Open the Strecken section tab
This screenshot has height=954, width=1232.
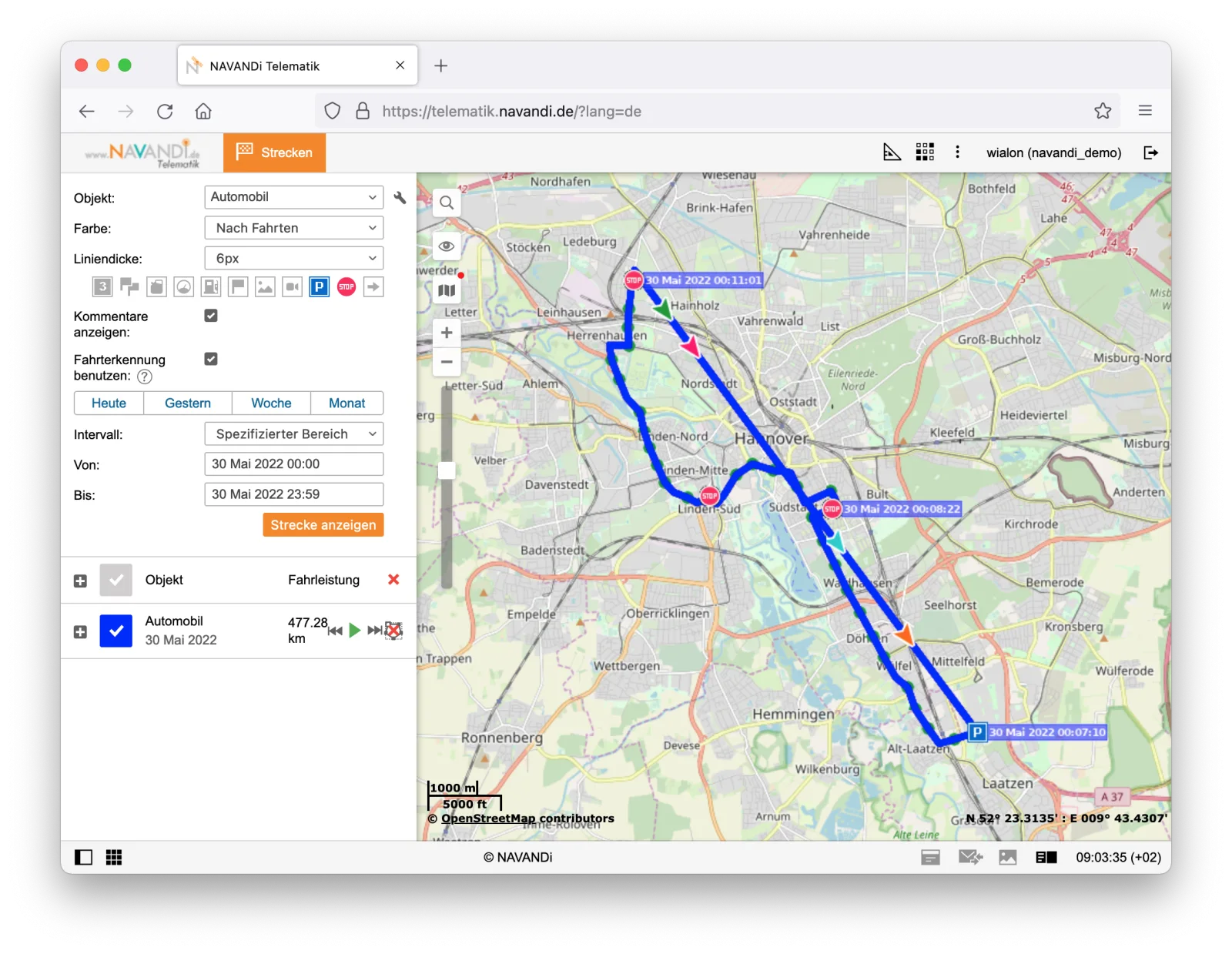click(275, 152)
